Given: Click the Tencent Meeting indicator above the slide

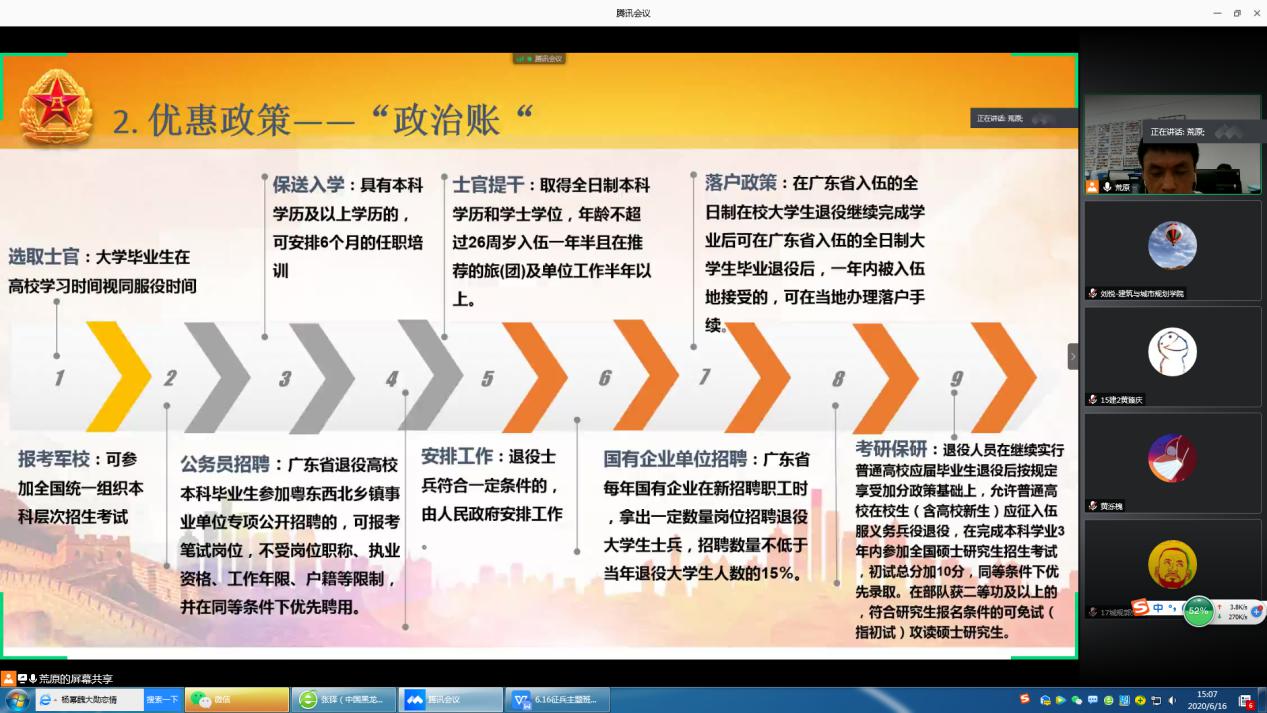Looking at the screenshot, I should (540, 59).
